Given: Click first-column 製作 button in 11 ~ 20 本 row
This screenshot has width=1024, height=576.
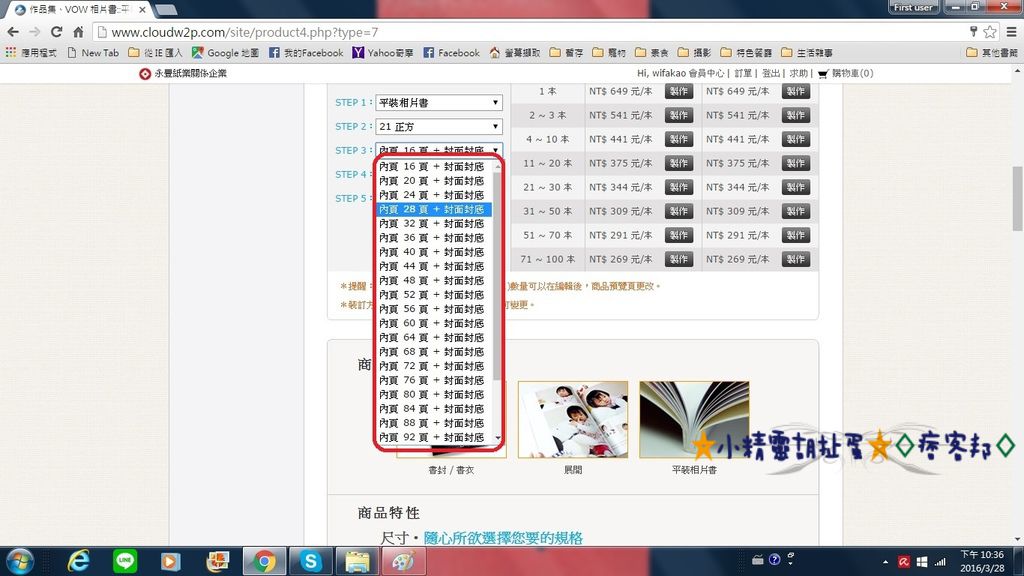Looking at the screenshot, I should click(x=679, y=163).
